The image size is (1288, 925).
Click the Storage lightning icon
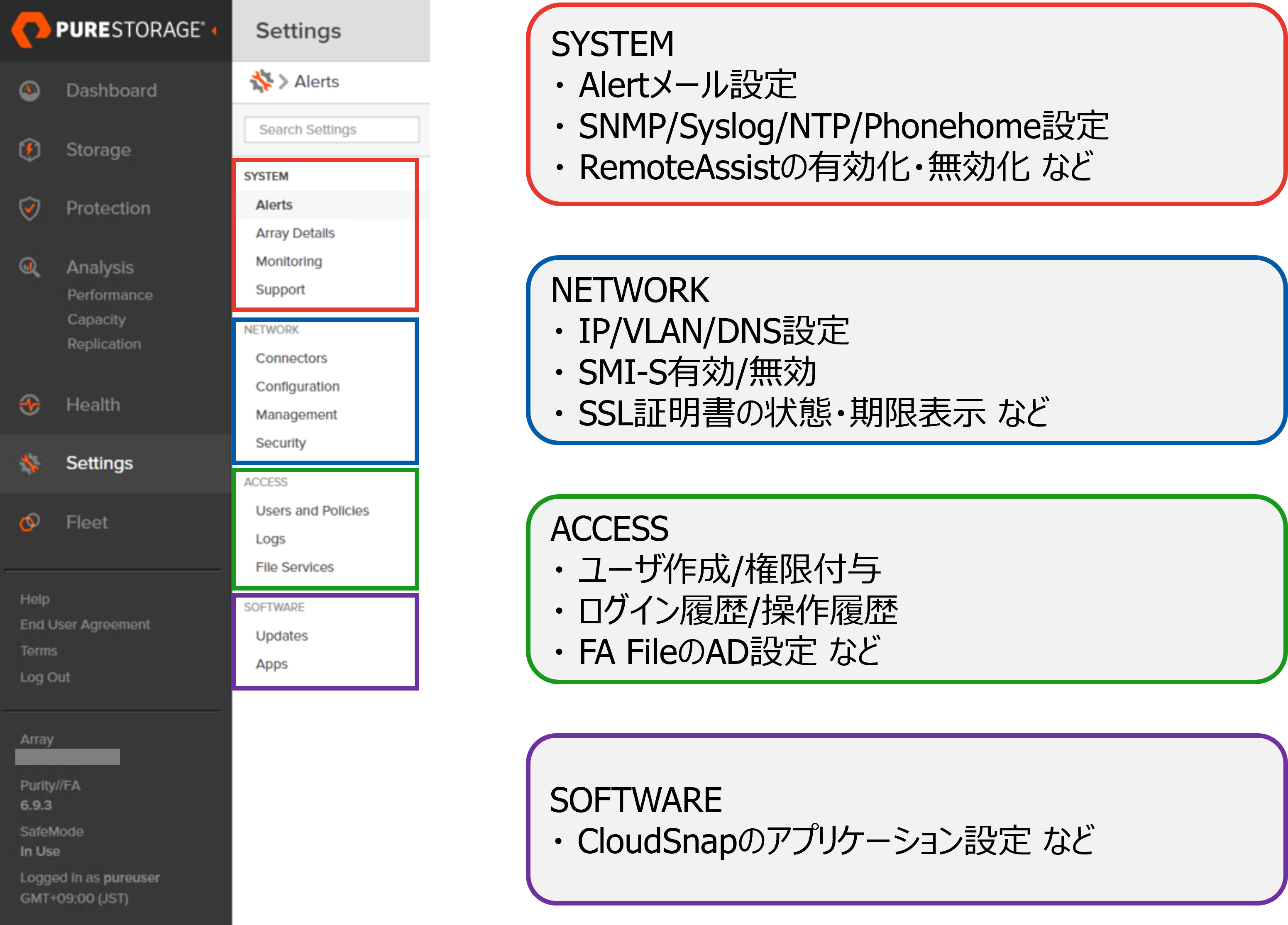click(x=29, y=150)
